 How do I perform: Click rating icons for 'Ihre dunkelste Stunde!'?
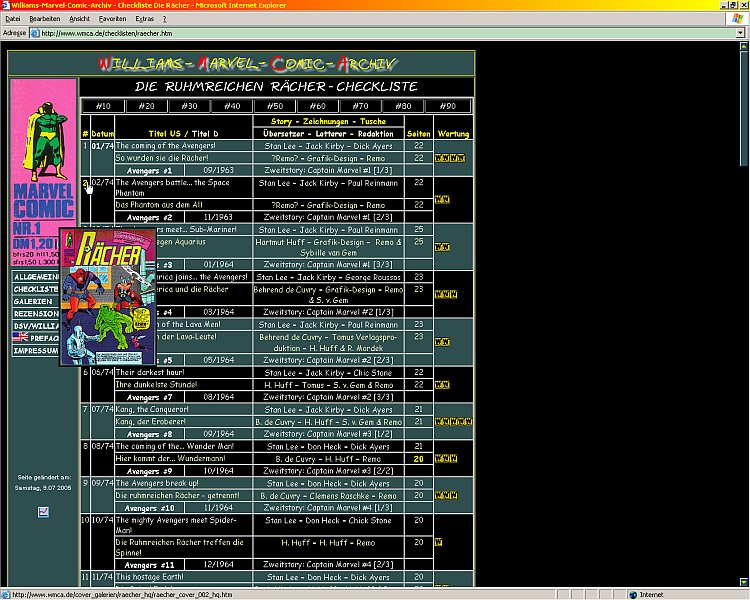tap(442, 385)
